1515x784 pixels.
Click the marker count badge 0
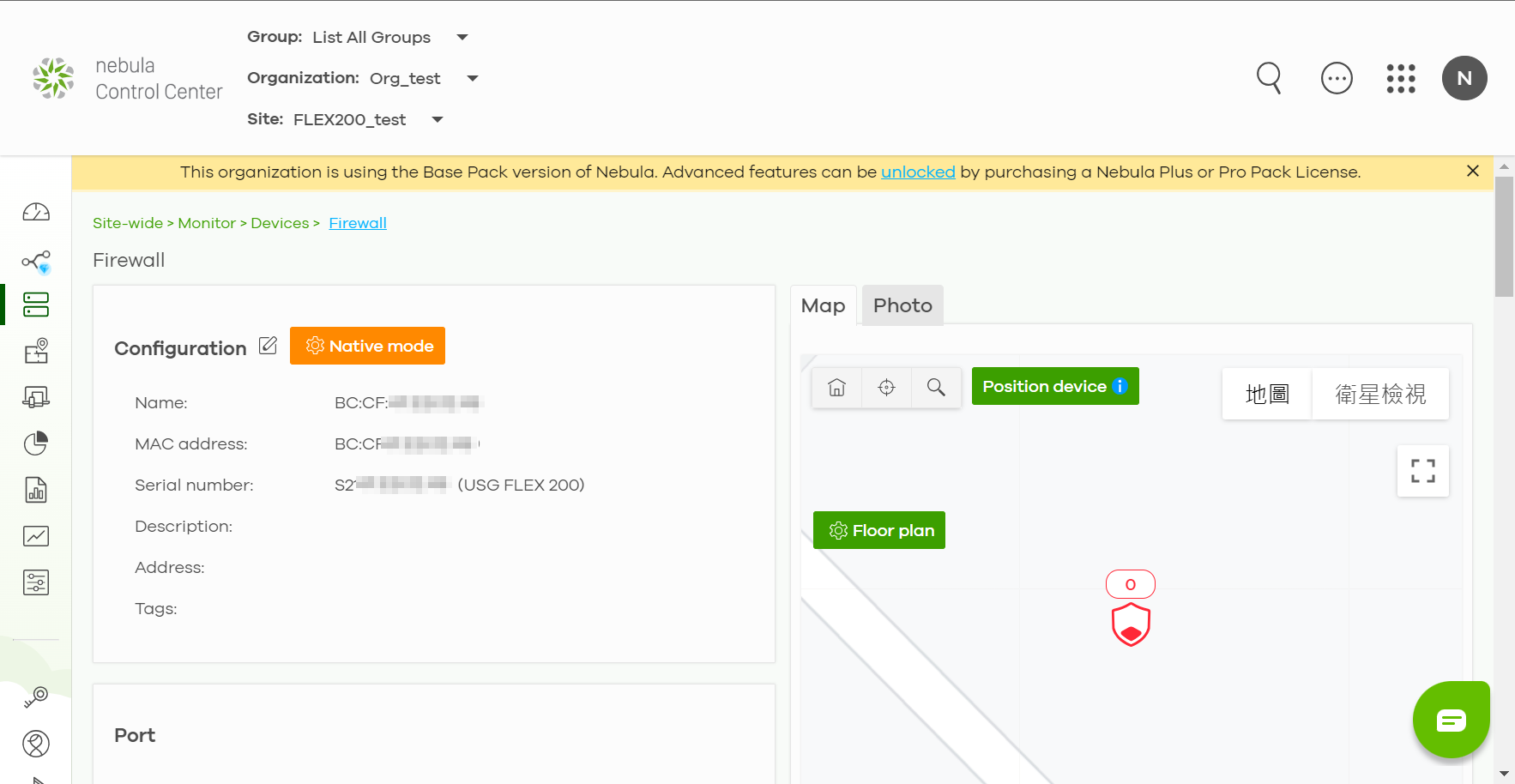point(1131,584)
